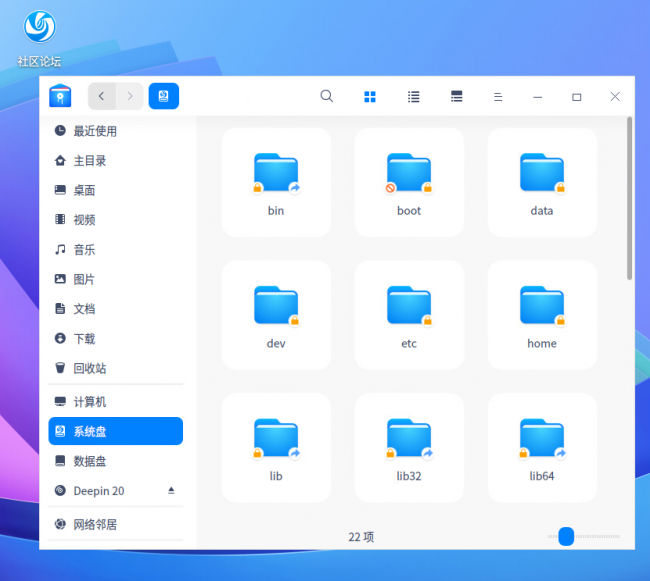Screen dimensions: 650x581
Task: Switch to icon grid view
Action: pos(370,97)
